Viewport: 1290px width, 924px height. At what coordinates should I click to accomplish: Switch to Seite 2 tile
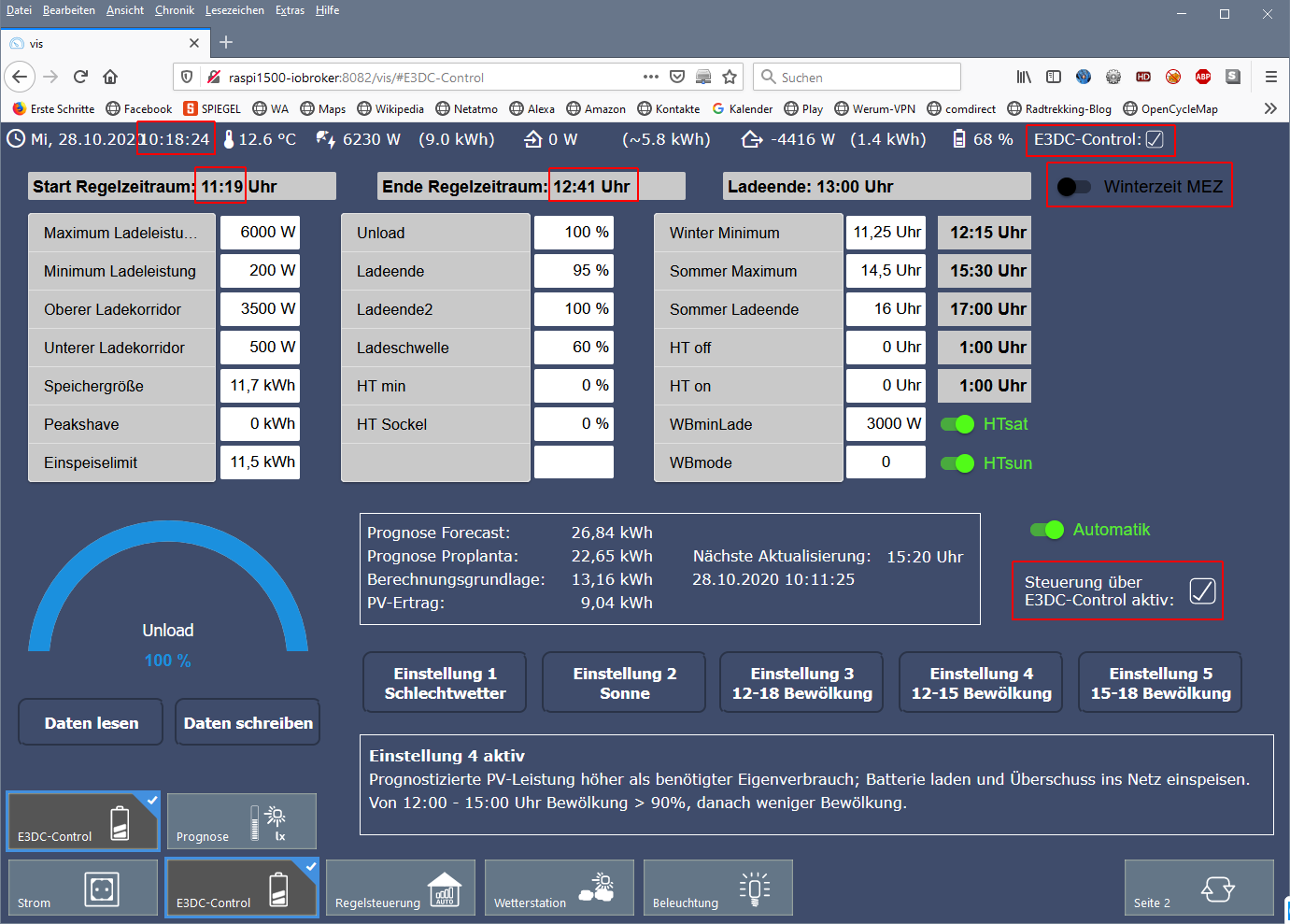click(1199, 888)
